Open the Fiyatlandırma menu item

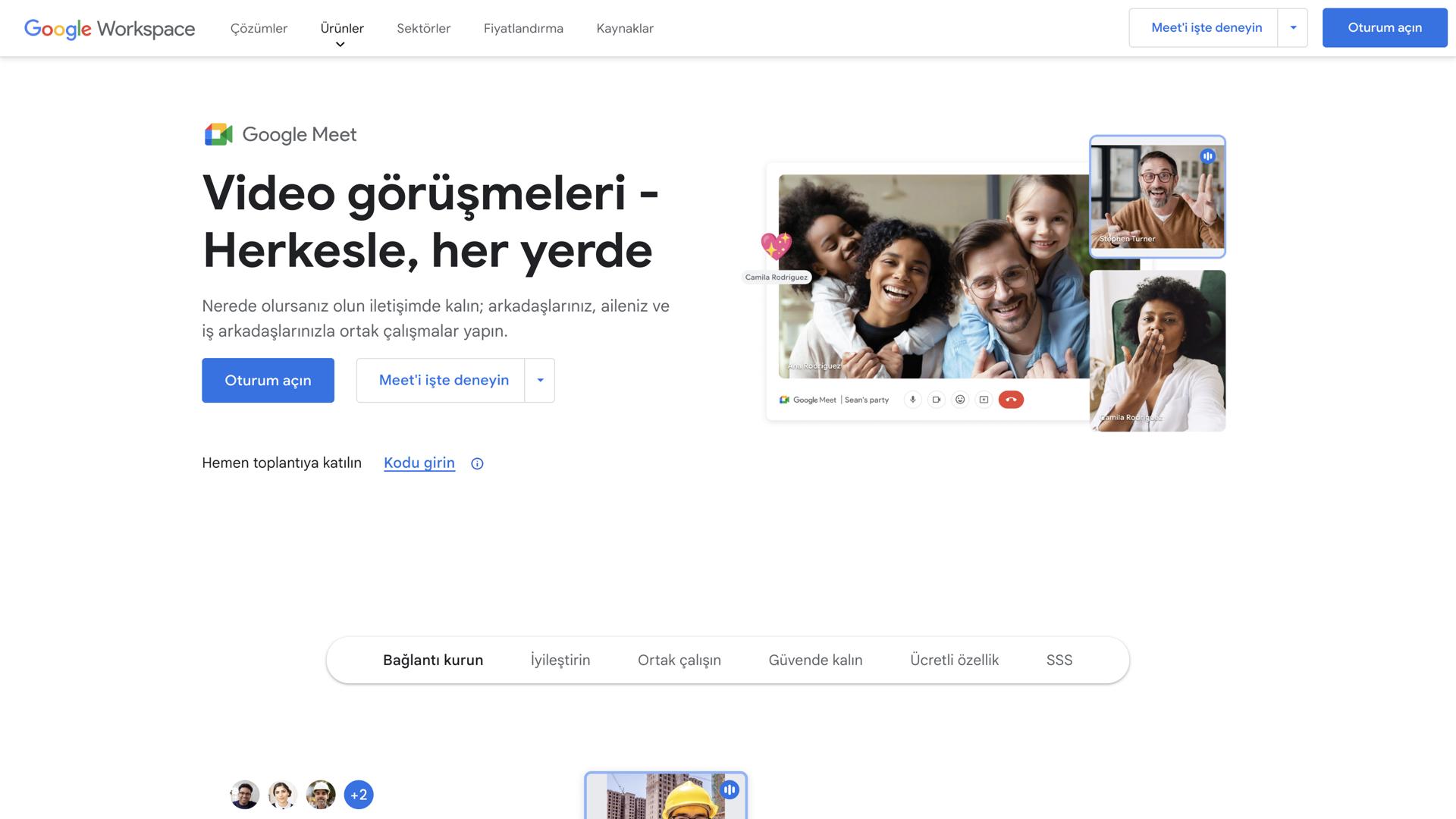tap(522, 28)
